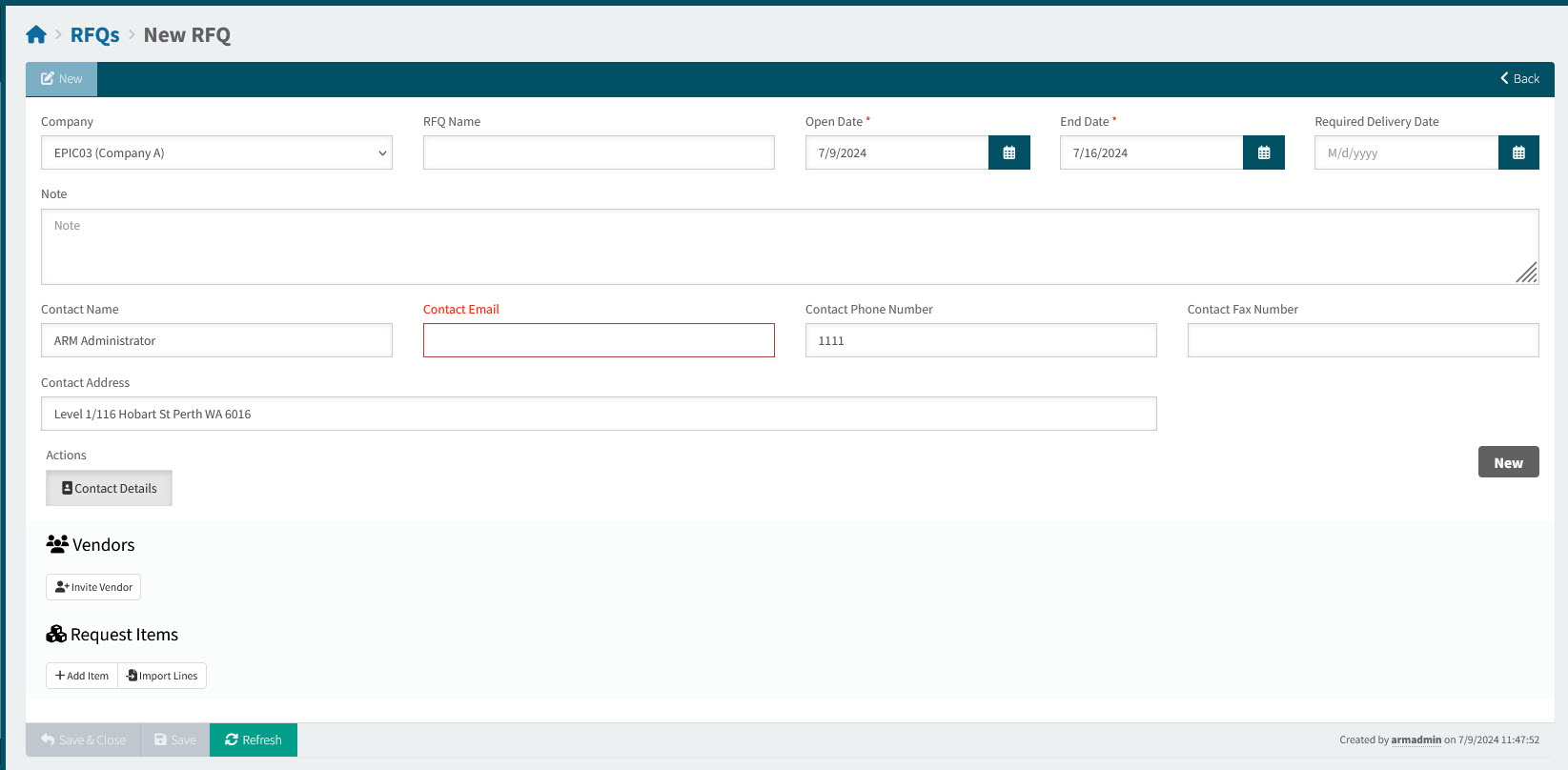Click the Note text area

[789, 247]
